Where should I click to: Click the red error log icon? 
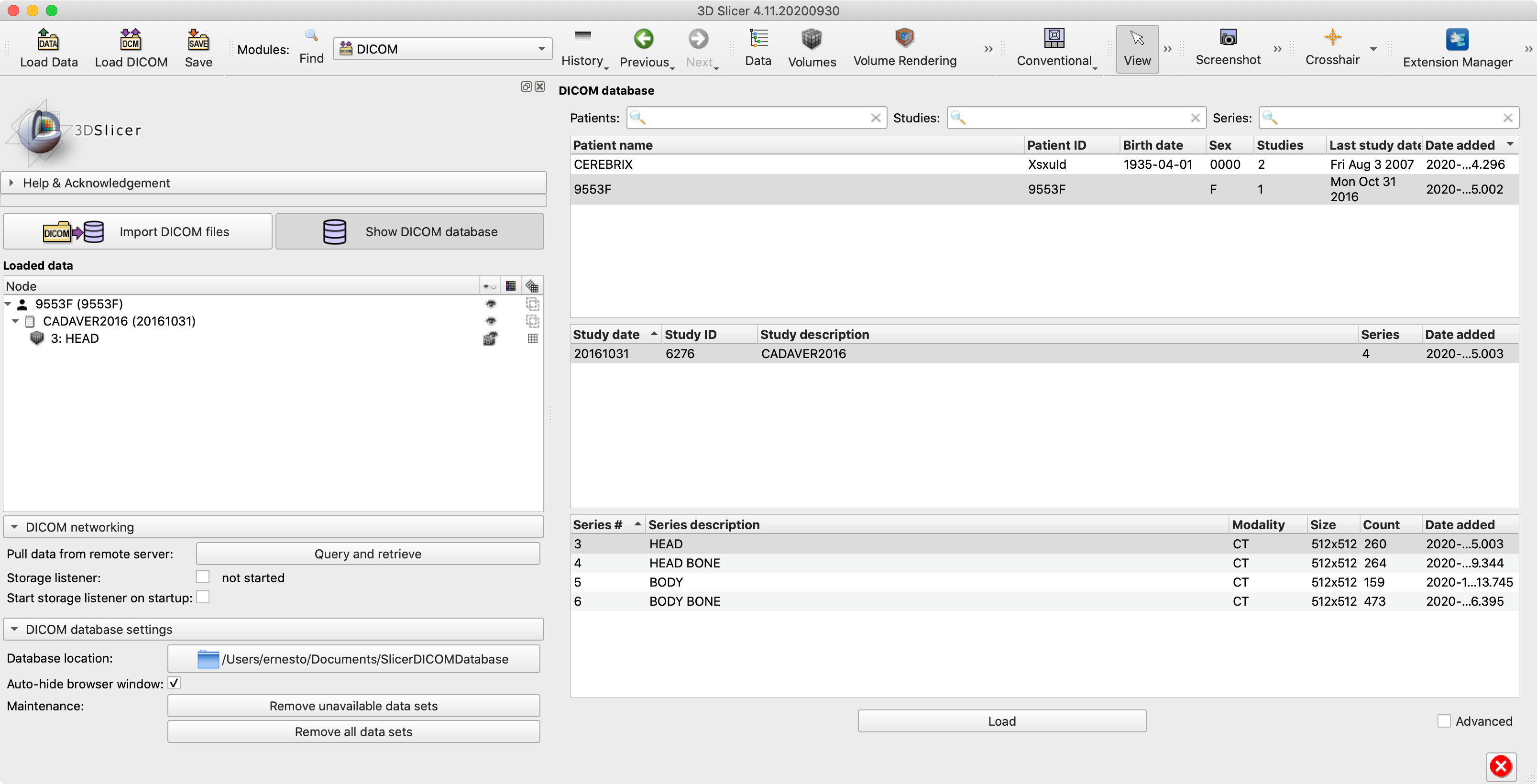(x=1501, y=766)
